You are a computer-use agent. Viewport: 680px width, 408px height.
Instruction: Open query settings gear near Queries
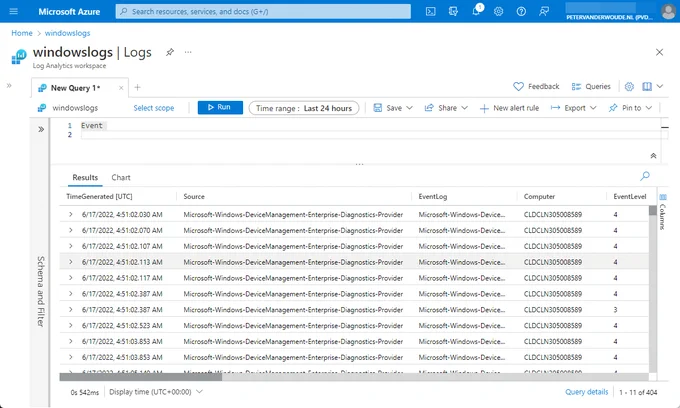click(629, 87)
